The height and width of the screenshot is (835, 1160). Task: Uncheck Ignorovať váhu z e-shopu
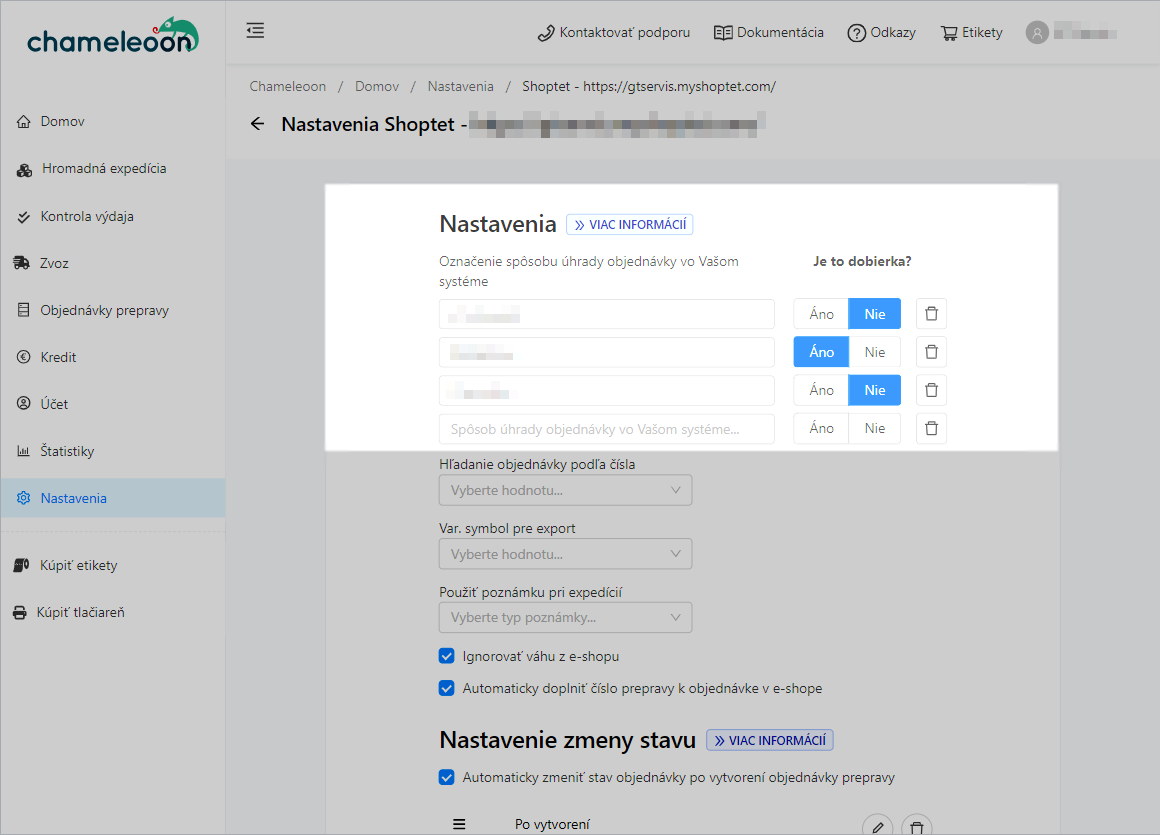[x=447, y=656]
